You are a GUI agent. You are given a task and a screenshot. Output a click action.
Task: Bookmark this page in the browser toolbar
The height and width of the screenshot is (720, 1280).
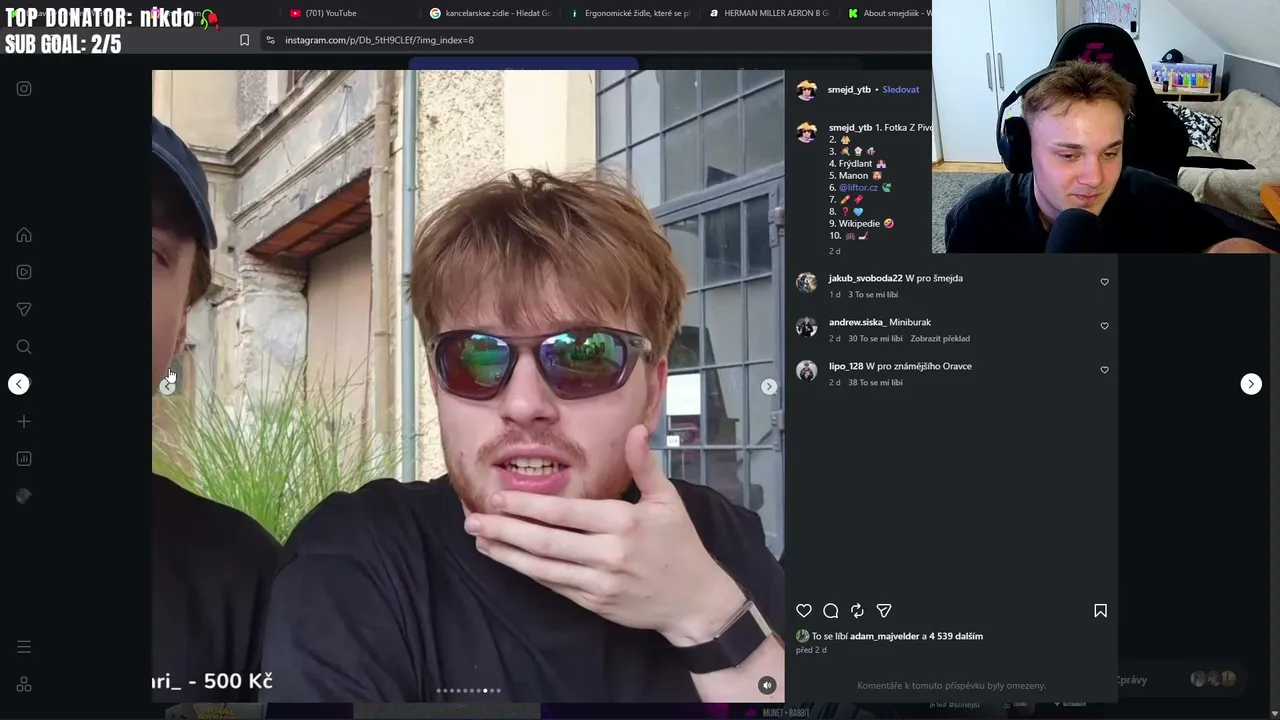pos(244,40)
